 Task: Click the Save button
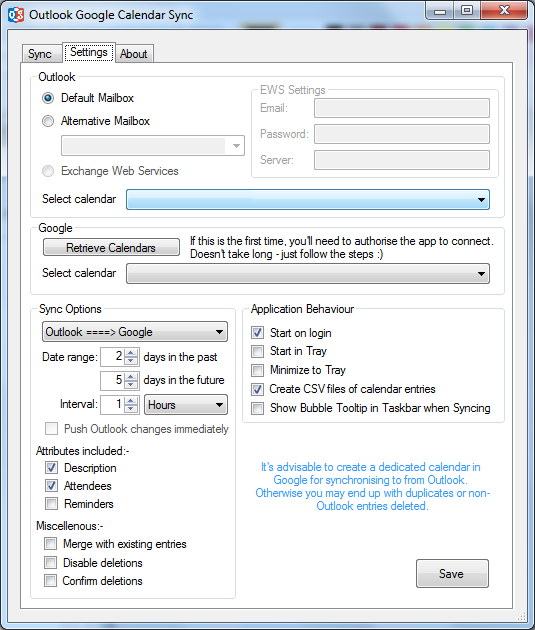click(452, 573)
